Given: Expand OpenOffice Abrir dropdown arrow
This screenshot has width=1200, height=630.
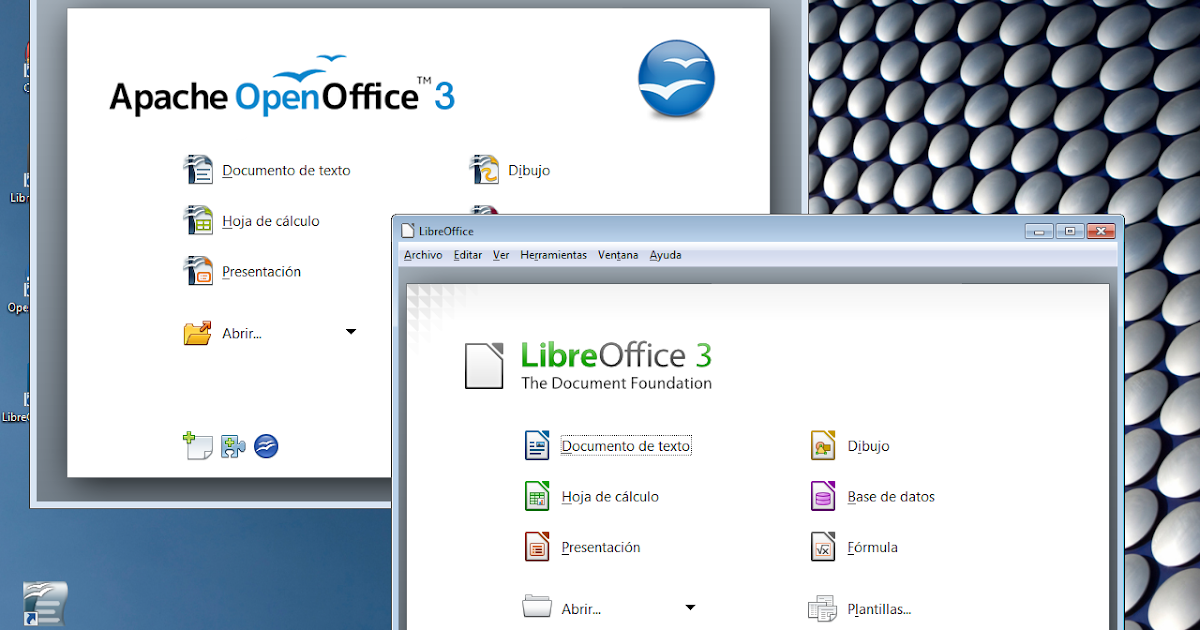Looking at the screenshot, I should click(x=351, y=331).
